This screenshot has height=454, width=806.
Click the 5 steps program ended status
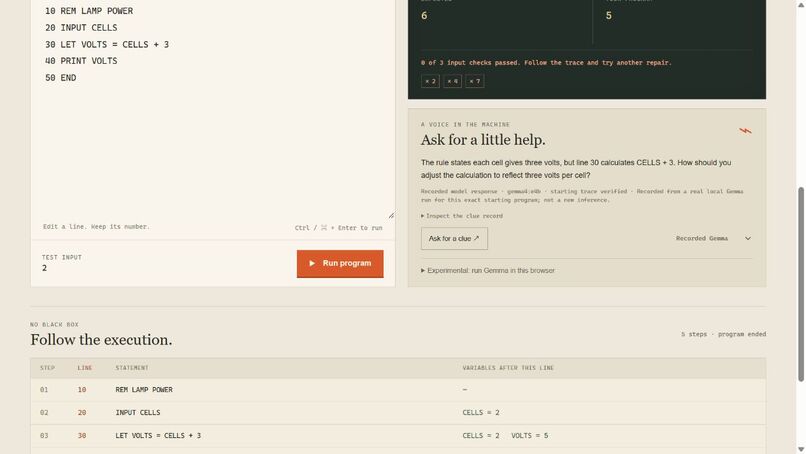tap(724, 334)
